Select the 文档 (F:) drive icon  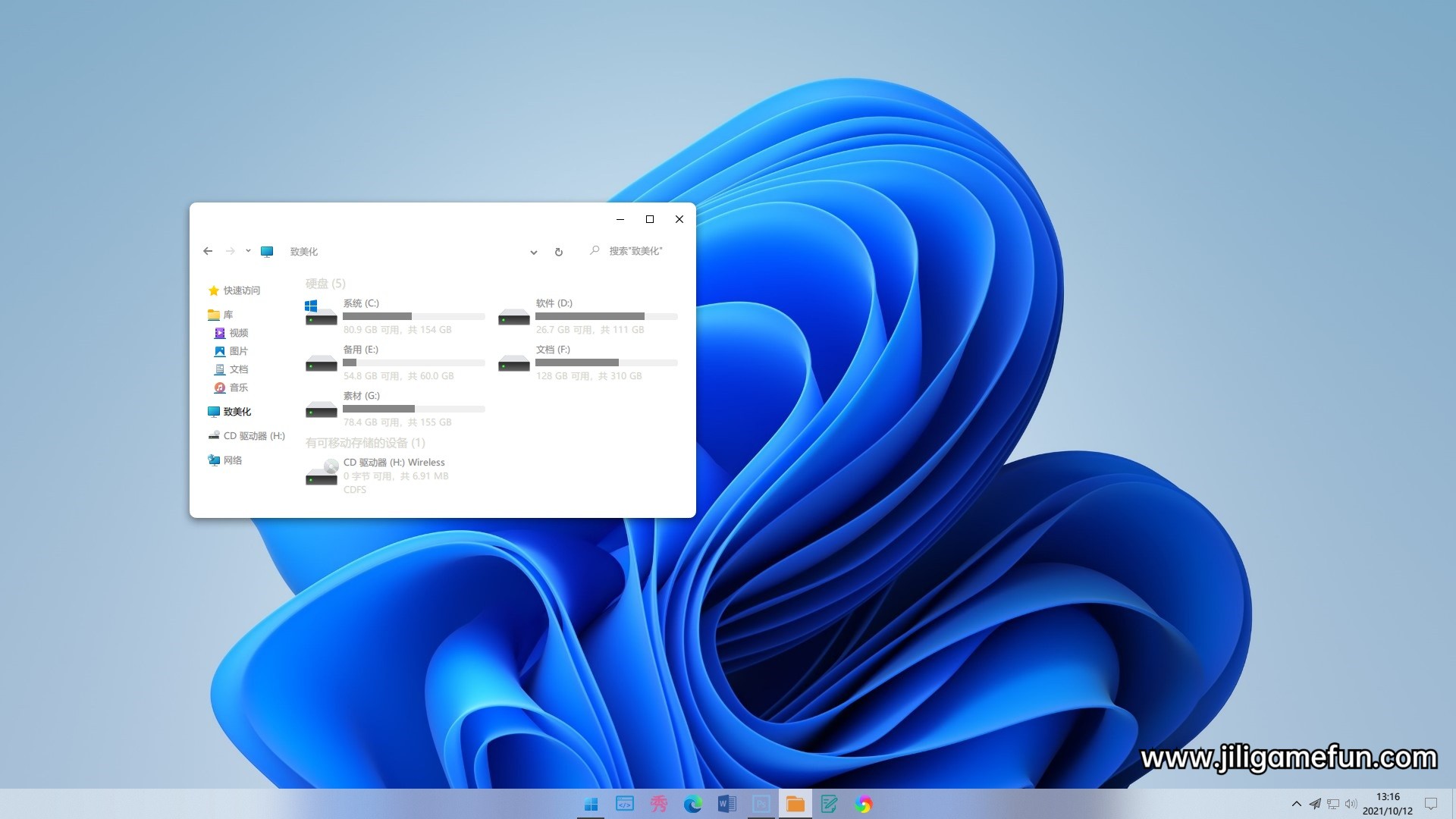[513, 363]
